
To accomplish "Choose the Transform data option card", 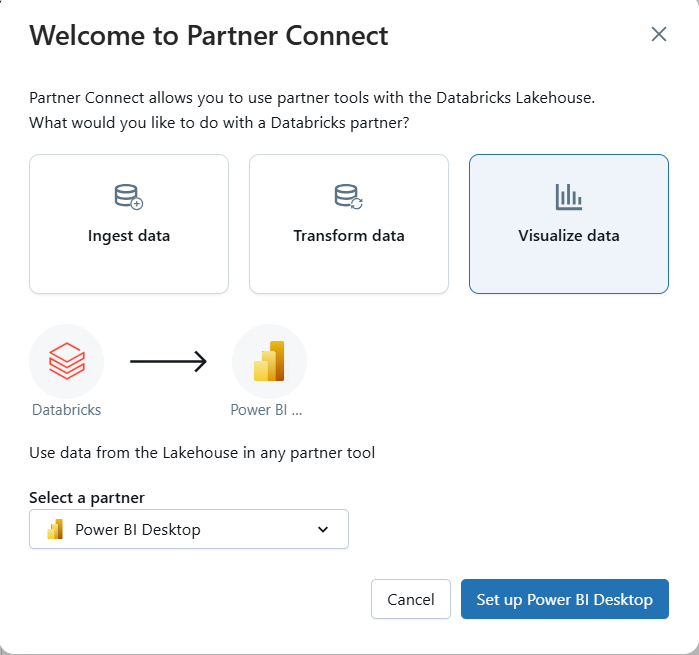I will [349, 224].
